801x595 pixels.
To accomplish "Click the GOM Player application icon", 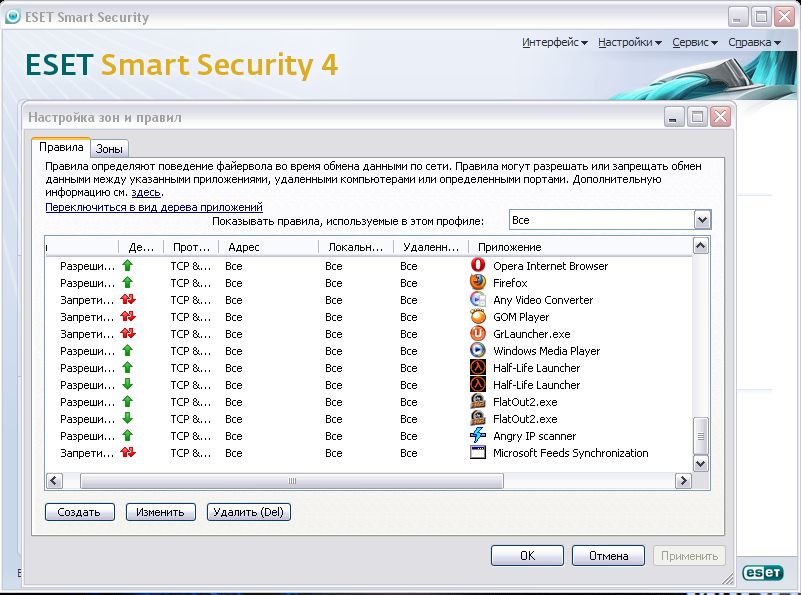I will click(478, 316).
